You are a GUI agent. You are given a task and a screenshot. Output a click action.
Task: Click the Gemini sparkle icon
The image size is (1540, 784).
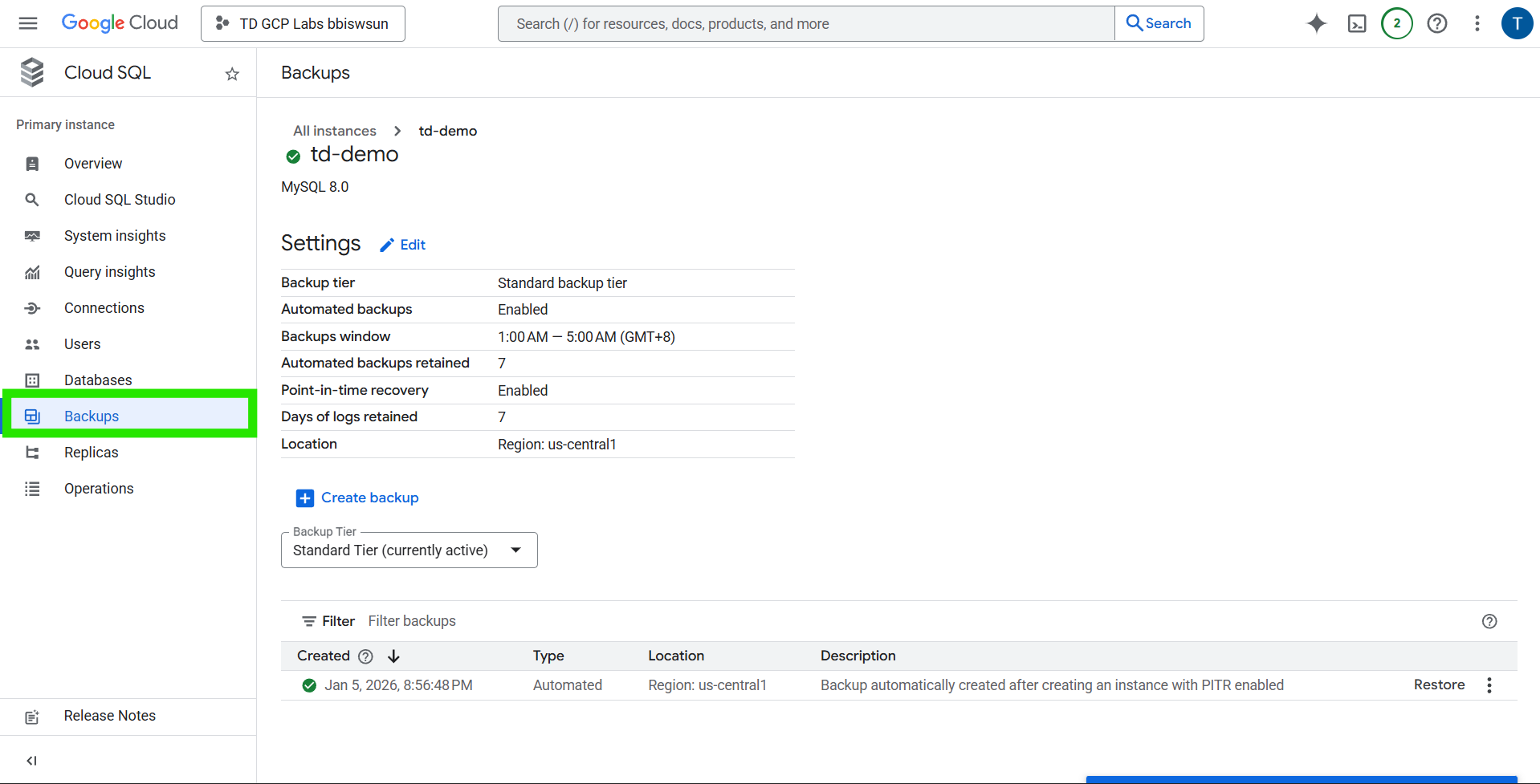[x=1316, y=23]
